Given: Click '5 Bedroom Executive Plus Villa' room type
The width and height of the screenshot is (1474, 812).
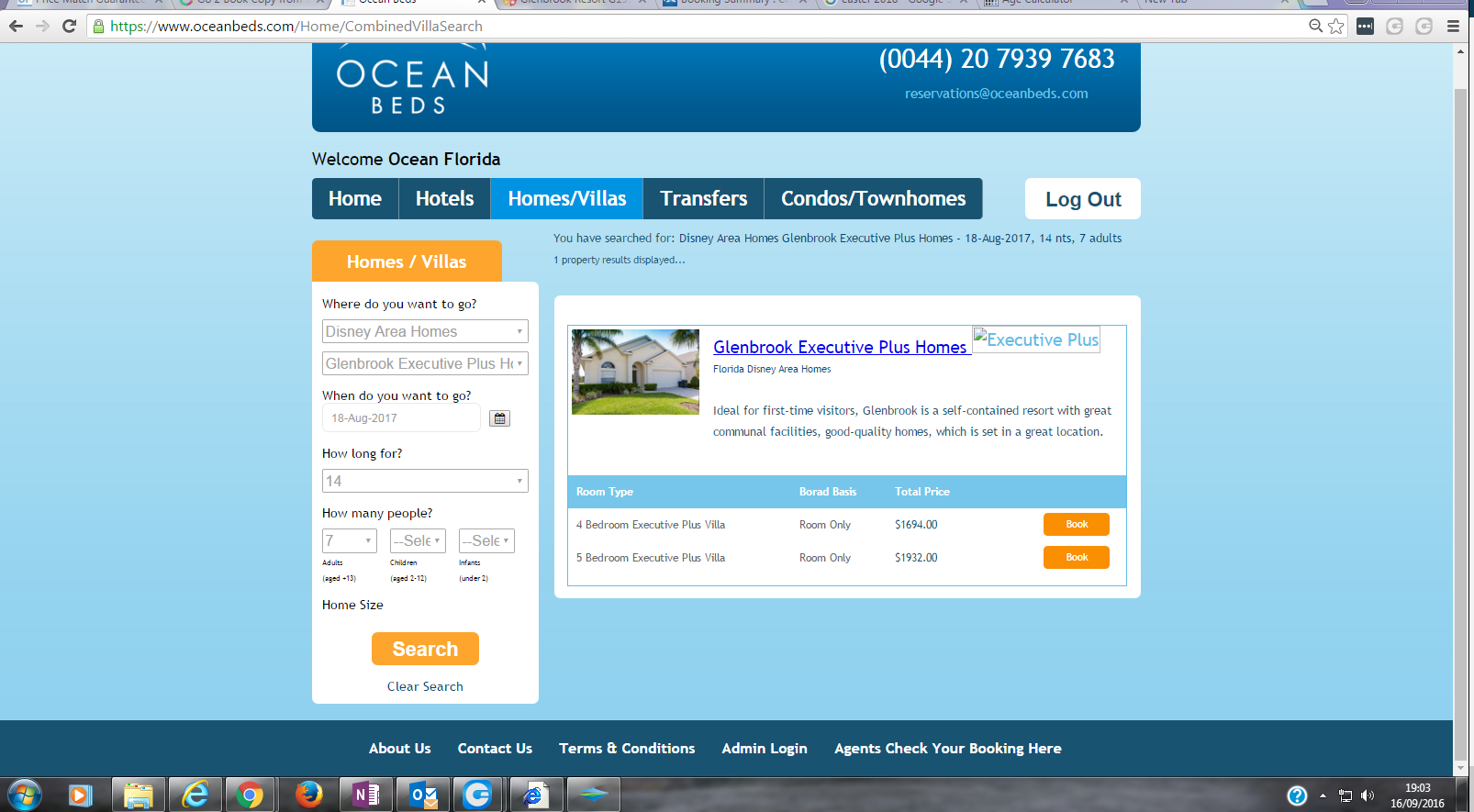Looking at the screenshot, I should pos(651,558).
